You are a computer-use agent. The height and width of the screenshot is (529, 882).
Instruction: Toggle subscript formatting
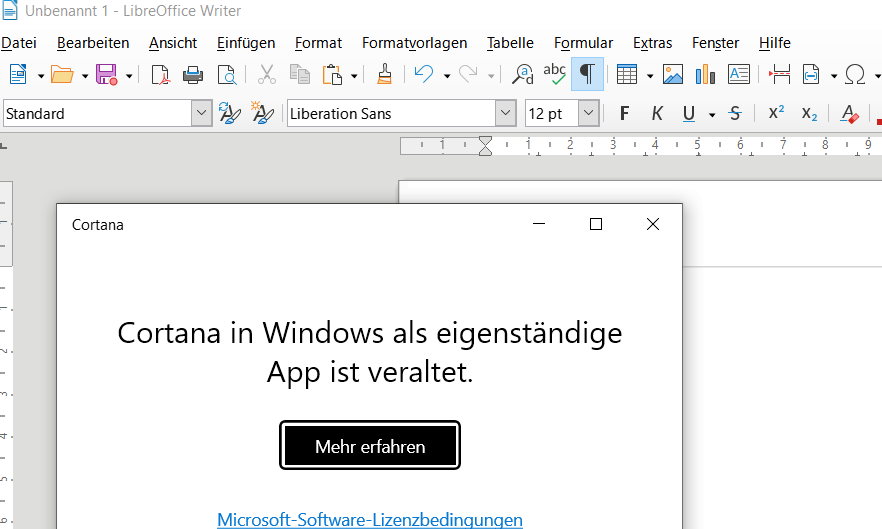point(809,114)
